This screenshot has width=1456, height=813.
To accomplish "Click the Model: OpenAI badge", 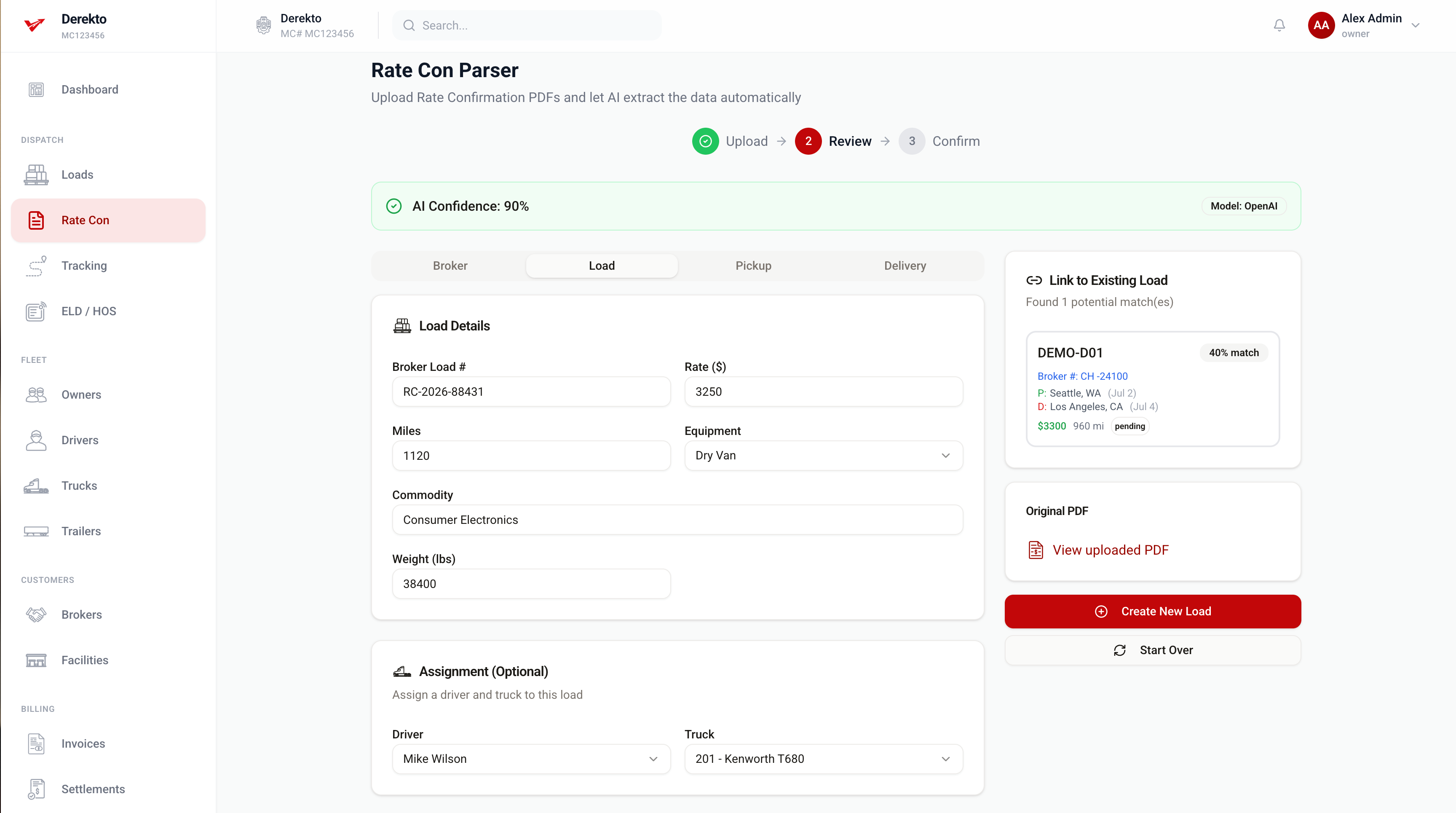I will pyautogui.click(x=1244, y=207).
